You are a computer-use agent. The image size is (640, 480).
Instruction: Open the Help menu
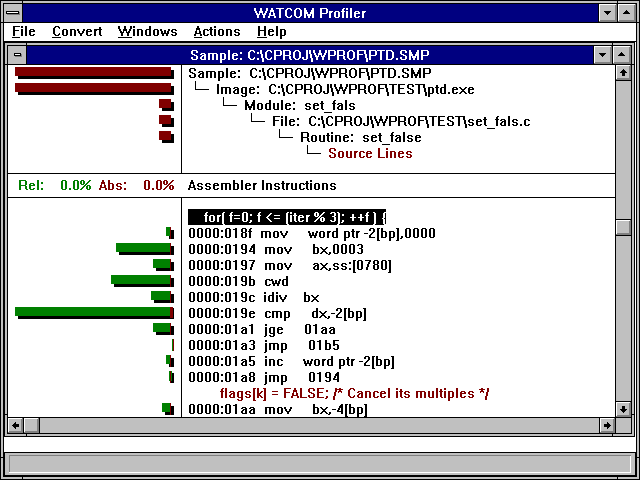[x=271, y=32]
